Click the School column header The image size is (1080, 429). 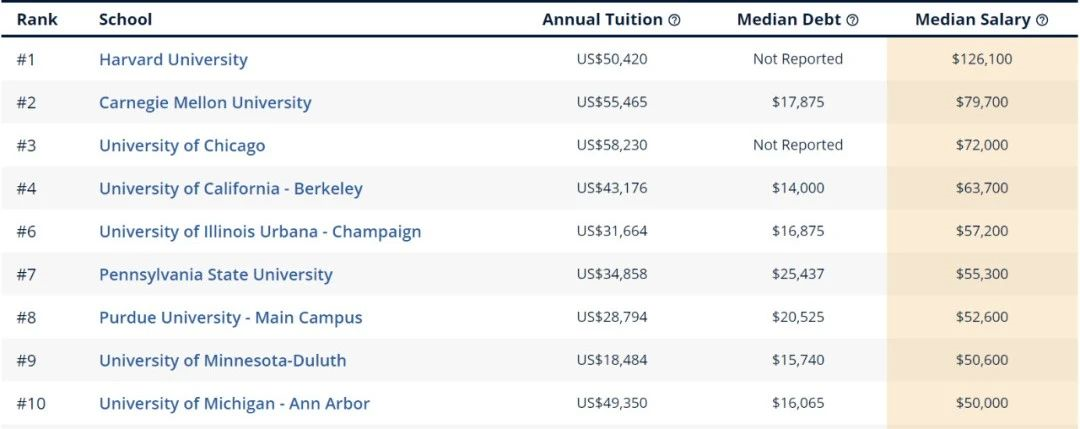point(125,20)
